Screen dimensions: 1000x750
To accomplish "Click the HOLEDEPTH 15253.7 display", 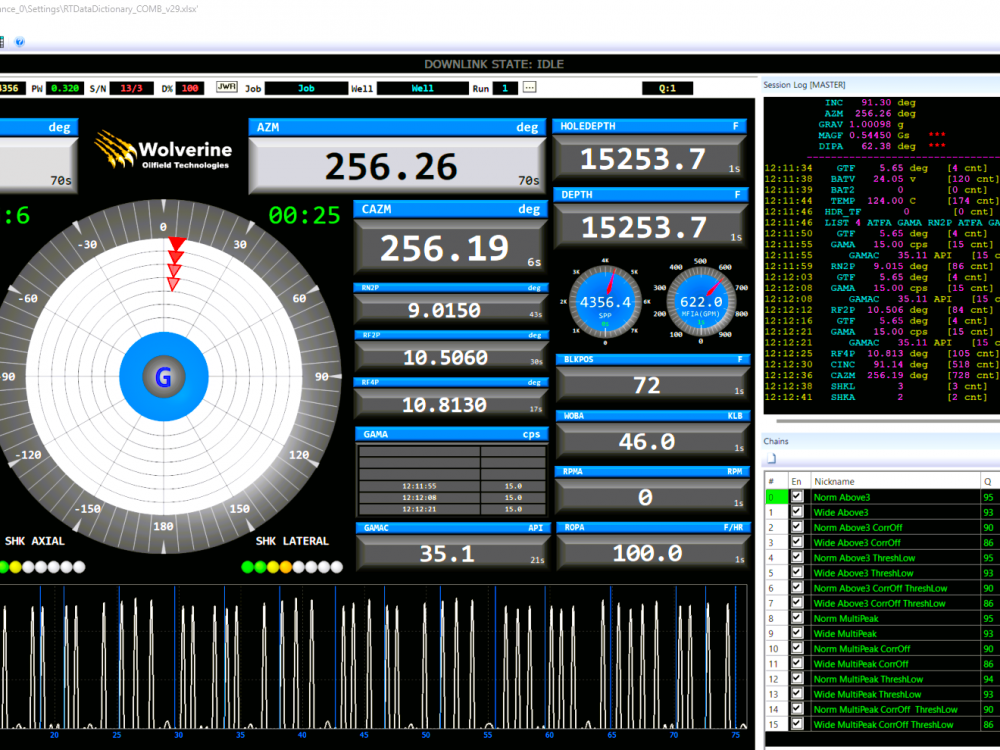I will 649,159.
